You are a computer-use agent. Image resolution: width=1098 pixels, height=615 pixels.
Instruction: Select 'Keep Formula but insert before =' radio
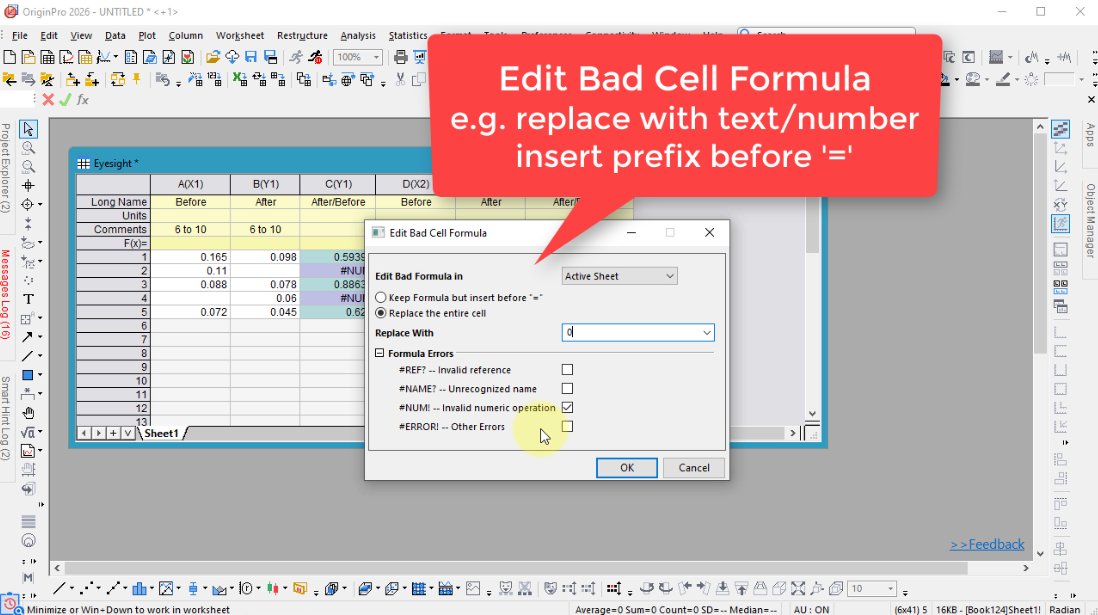pyautogui.click(x=381, y=298)
